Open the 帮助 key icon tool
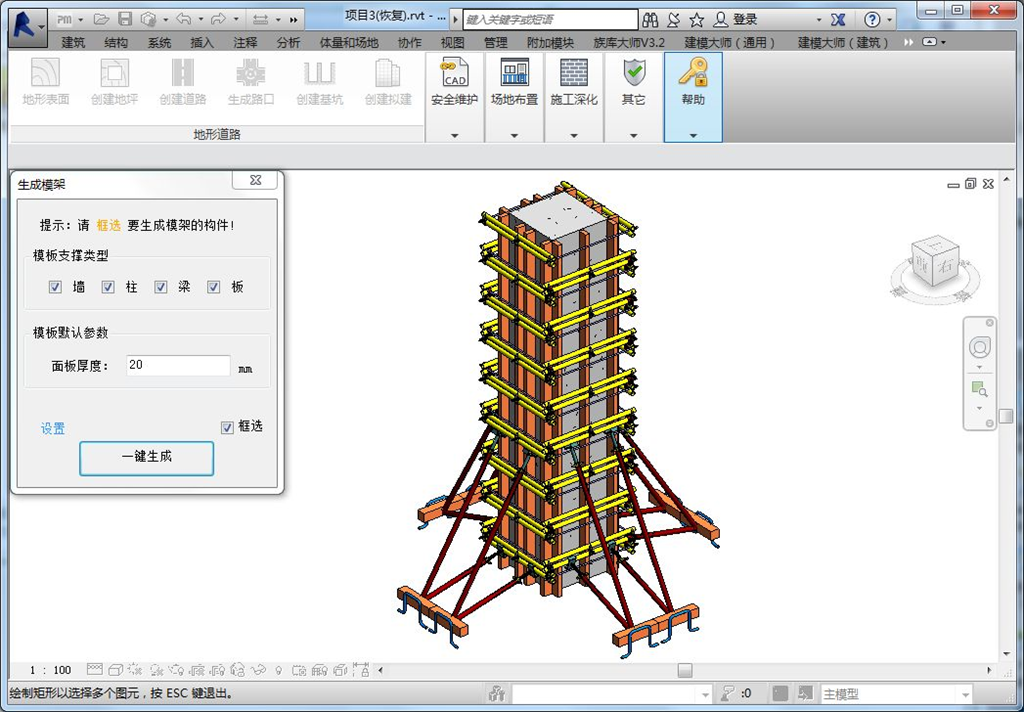Screen dimensions: 1024x712 [x=693, y=96]
